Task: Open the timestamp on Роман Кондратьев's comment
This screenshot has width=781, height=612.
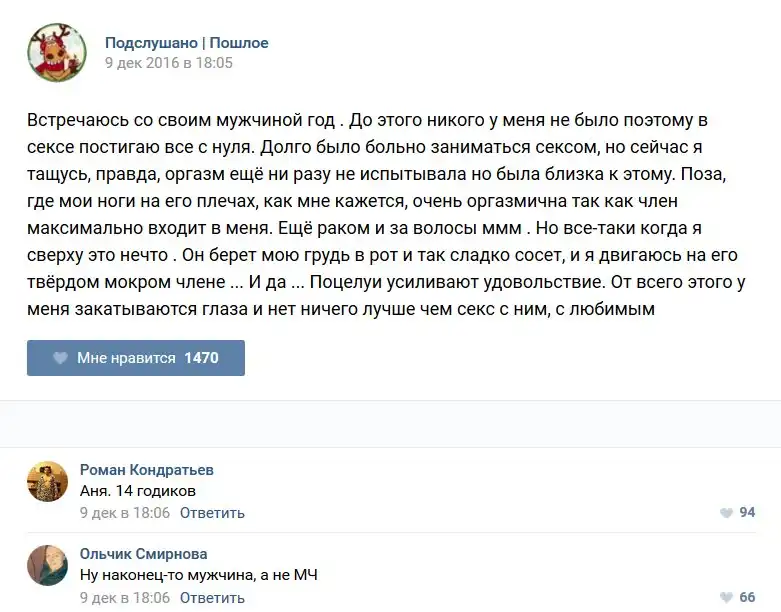Action: 124,513
